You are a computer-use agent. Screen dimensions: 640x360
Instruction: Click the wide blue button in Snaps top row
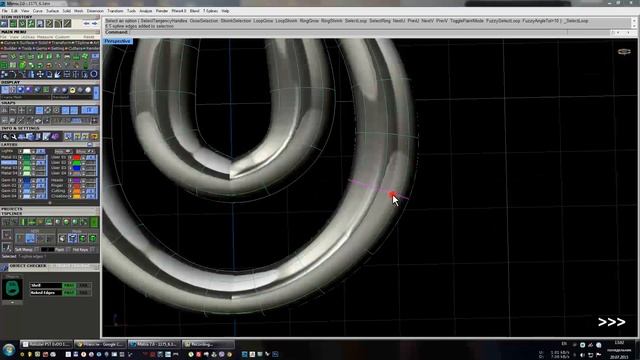point(89,110)
